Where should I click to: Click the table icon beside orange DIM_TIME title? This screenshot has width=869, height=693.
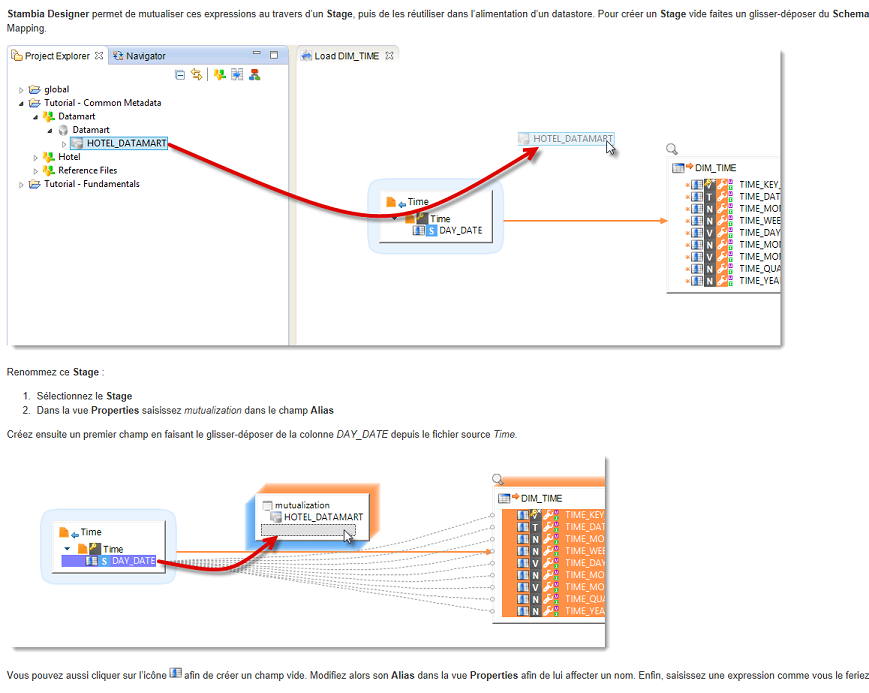pos(504,498)
